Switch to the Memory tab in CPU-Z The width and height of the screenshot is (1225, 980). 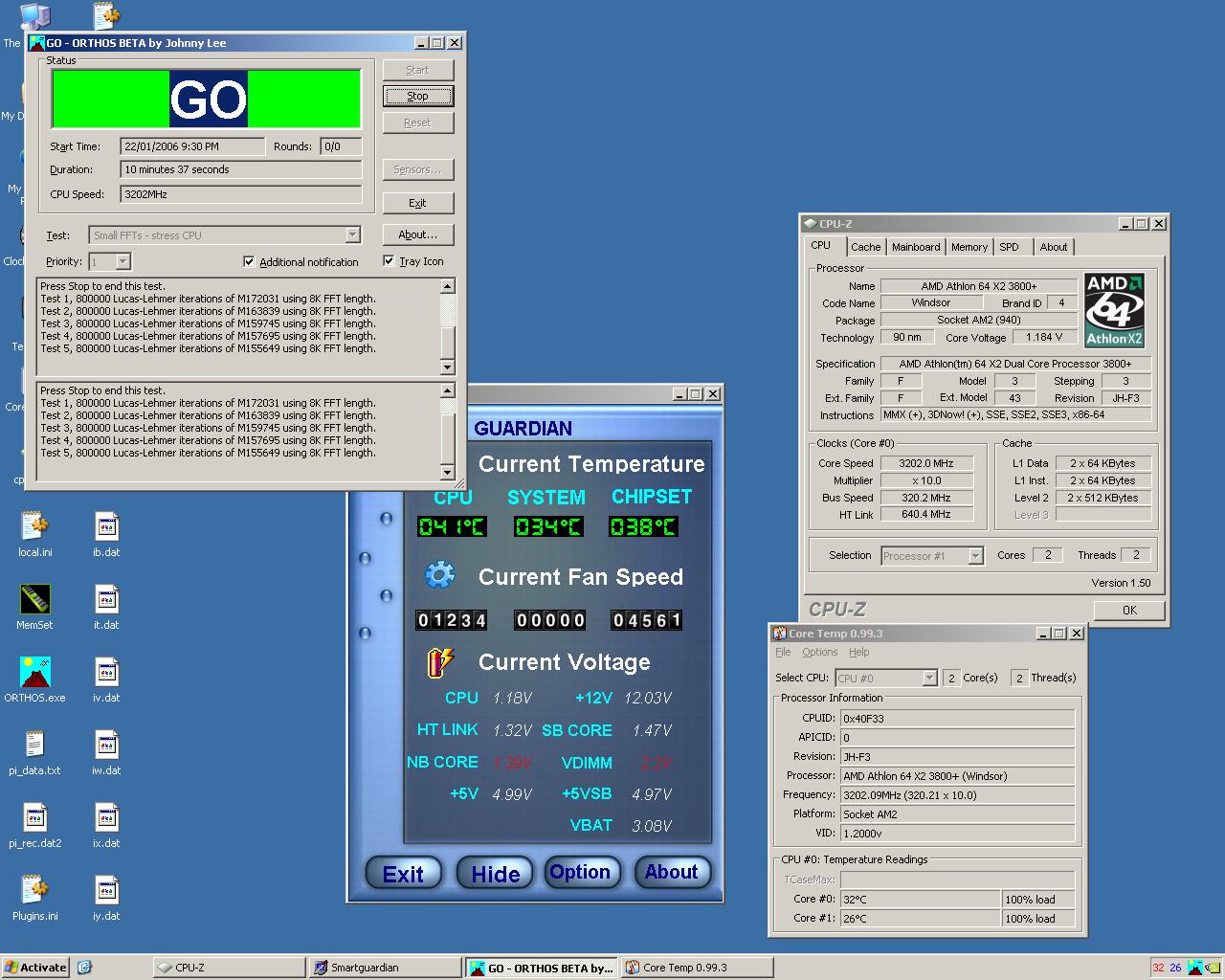click(x=969, y=247)
